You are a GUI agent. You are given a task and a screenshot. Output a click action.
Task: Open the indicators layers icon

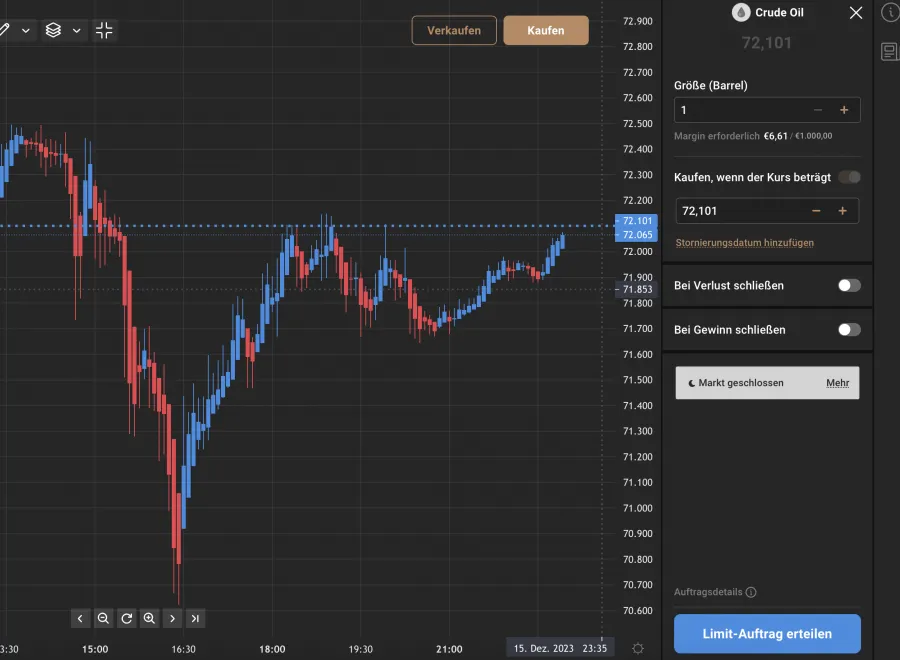pyautogui.click(x=55, y=30)
